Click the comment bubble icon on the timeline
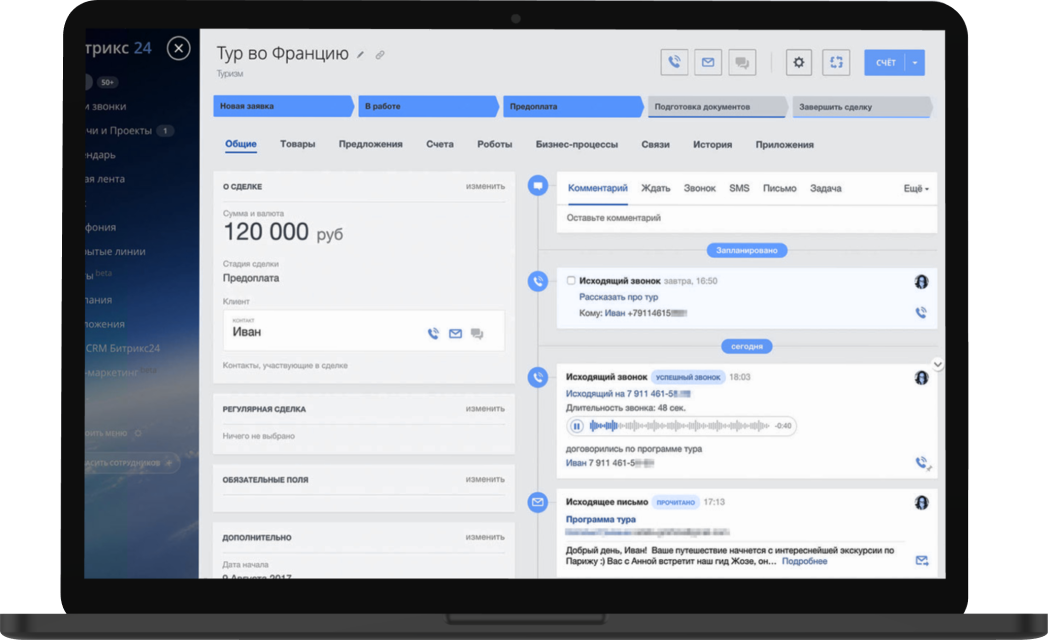The height and width of the screenshot is (640, 1048). 538,185
